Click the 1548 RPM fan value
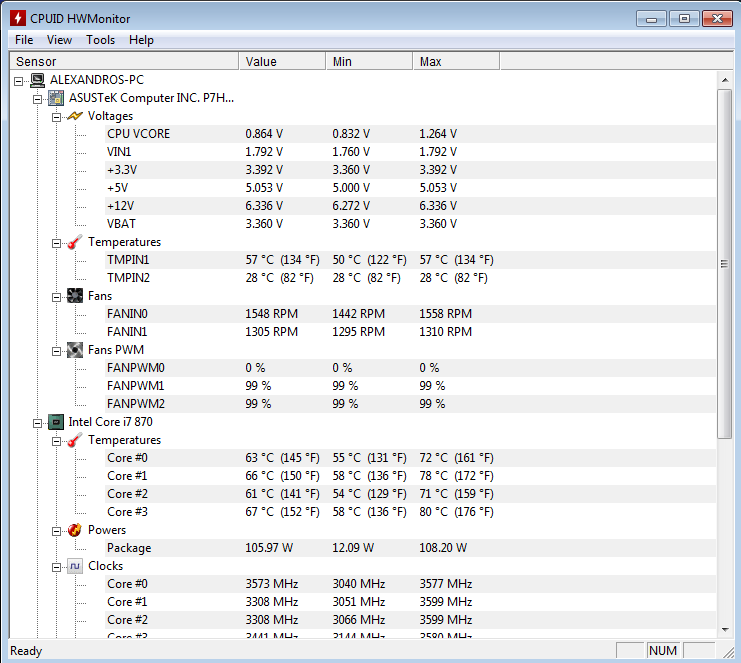The height and width of the screenshot is (663, 741). (271, 314)
